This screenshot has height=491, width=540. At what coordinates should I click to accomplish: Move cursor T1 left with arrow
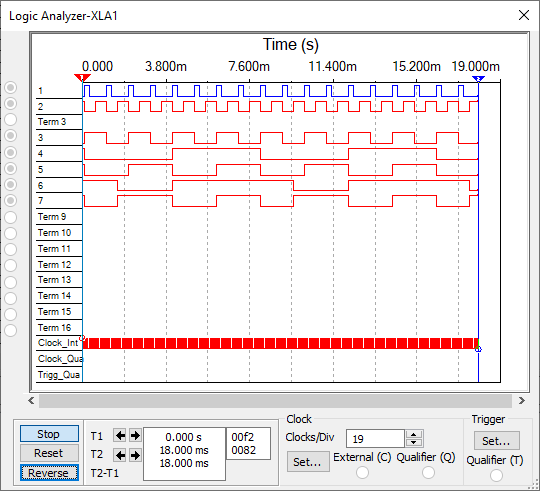(120, 436)
